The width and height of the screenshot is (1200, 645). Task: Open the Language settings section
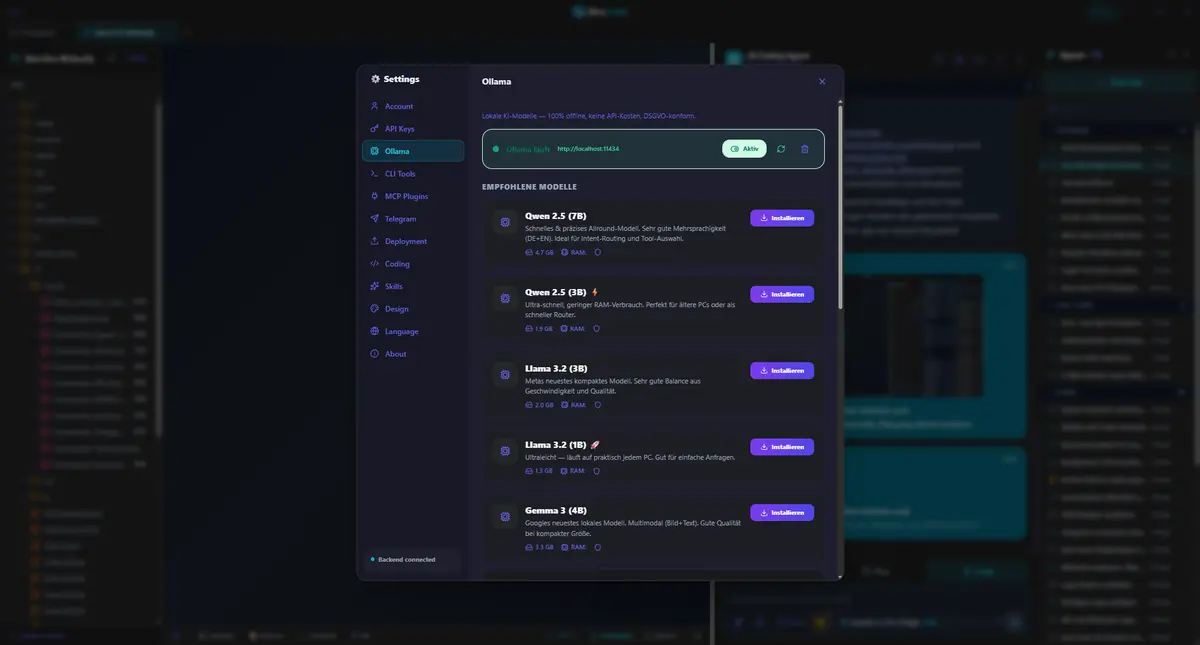(412, 331)
